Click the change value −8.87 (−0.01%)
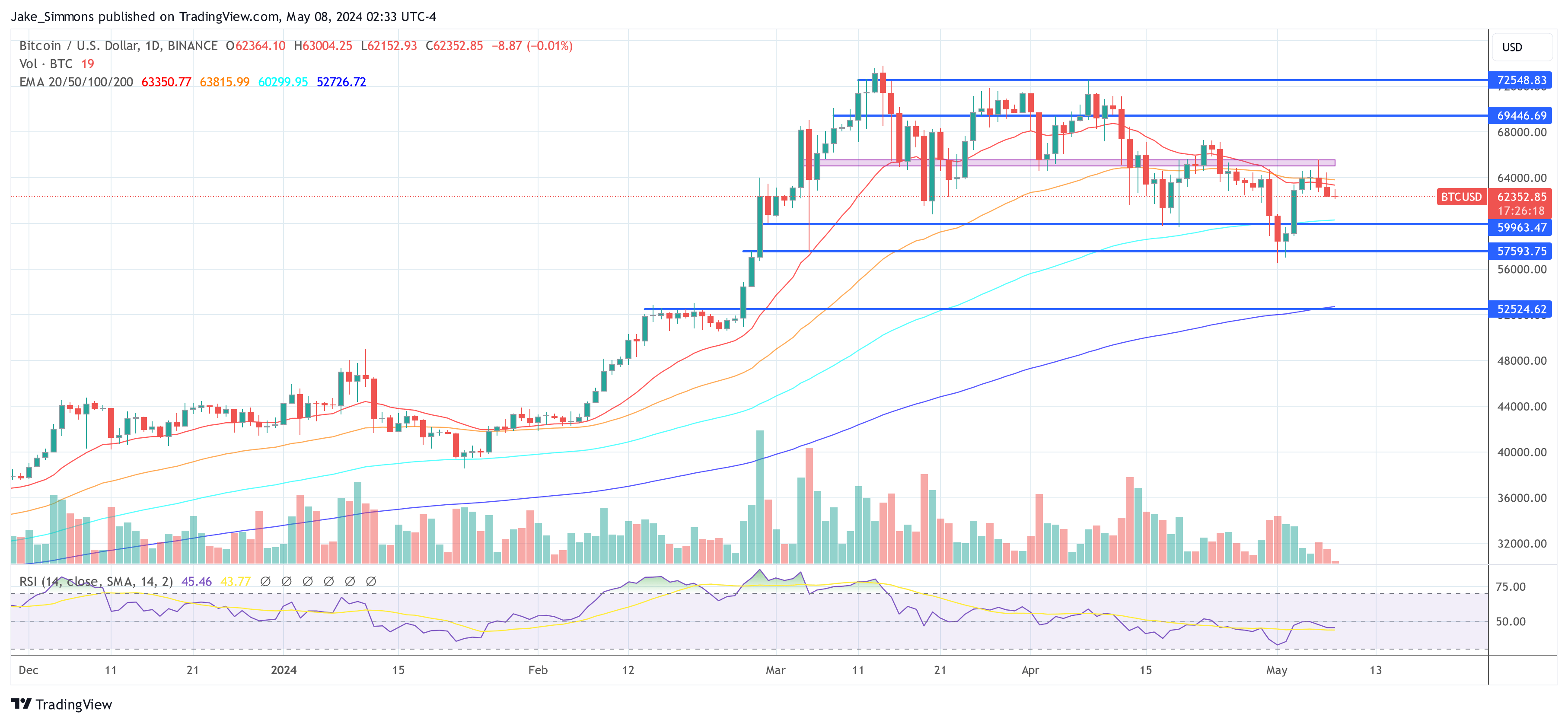This screenshot has width=1568, height=723. point(532,46)
